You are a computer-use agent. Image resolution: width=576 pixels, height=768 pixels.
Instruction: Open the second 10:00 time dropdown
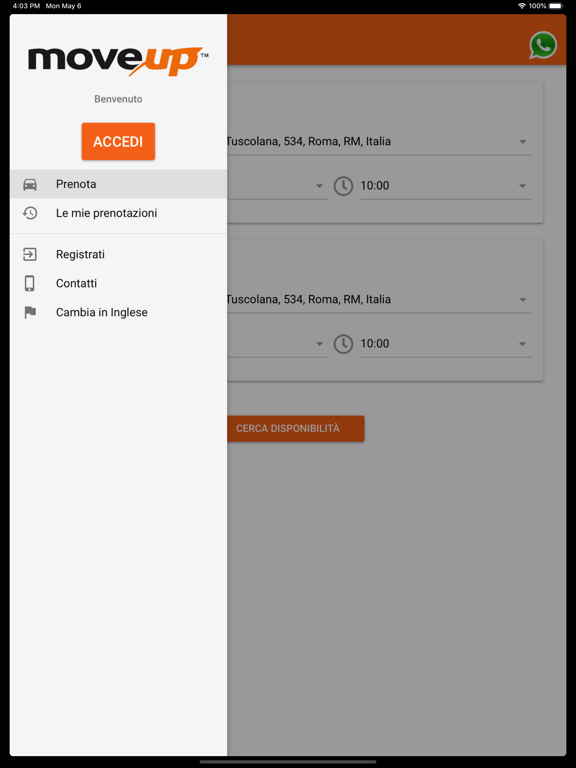(x=446, y=344)
